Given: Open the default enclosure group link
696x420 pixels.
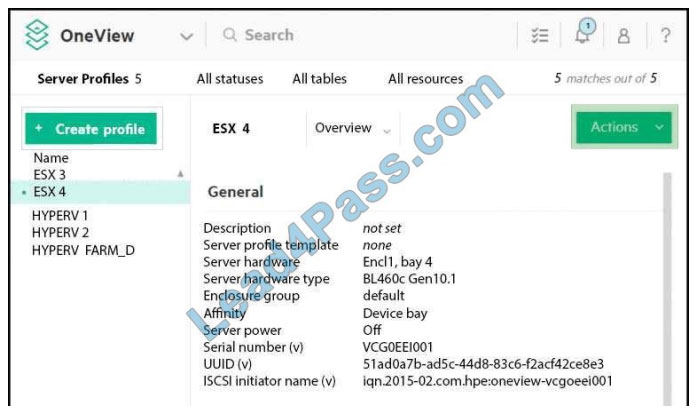Looking at the screenshot, I should click(384, 296).
